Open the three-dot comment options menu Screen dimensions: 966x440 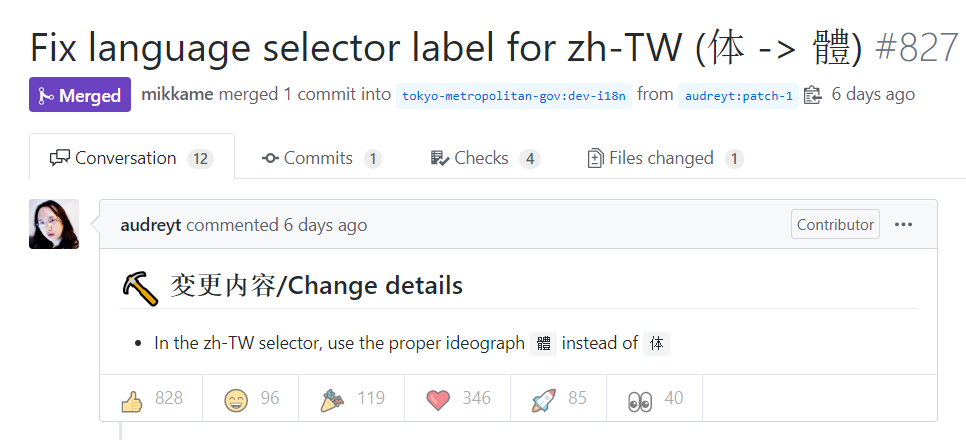pos(903,224)
